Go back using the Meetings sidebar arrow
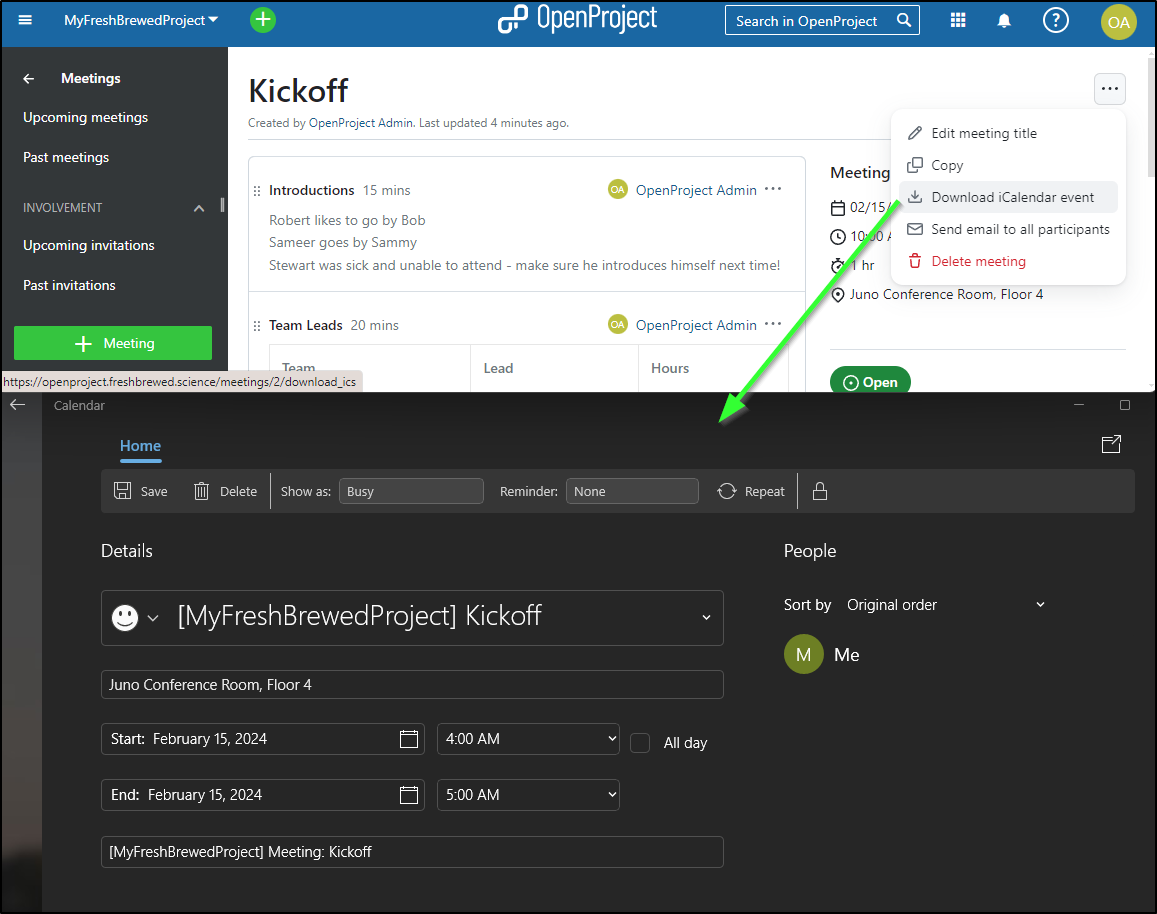The height and width of the screenshot is (914, 1157). 29,78
